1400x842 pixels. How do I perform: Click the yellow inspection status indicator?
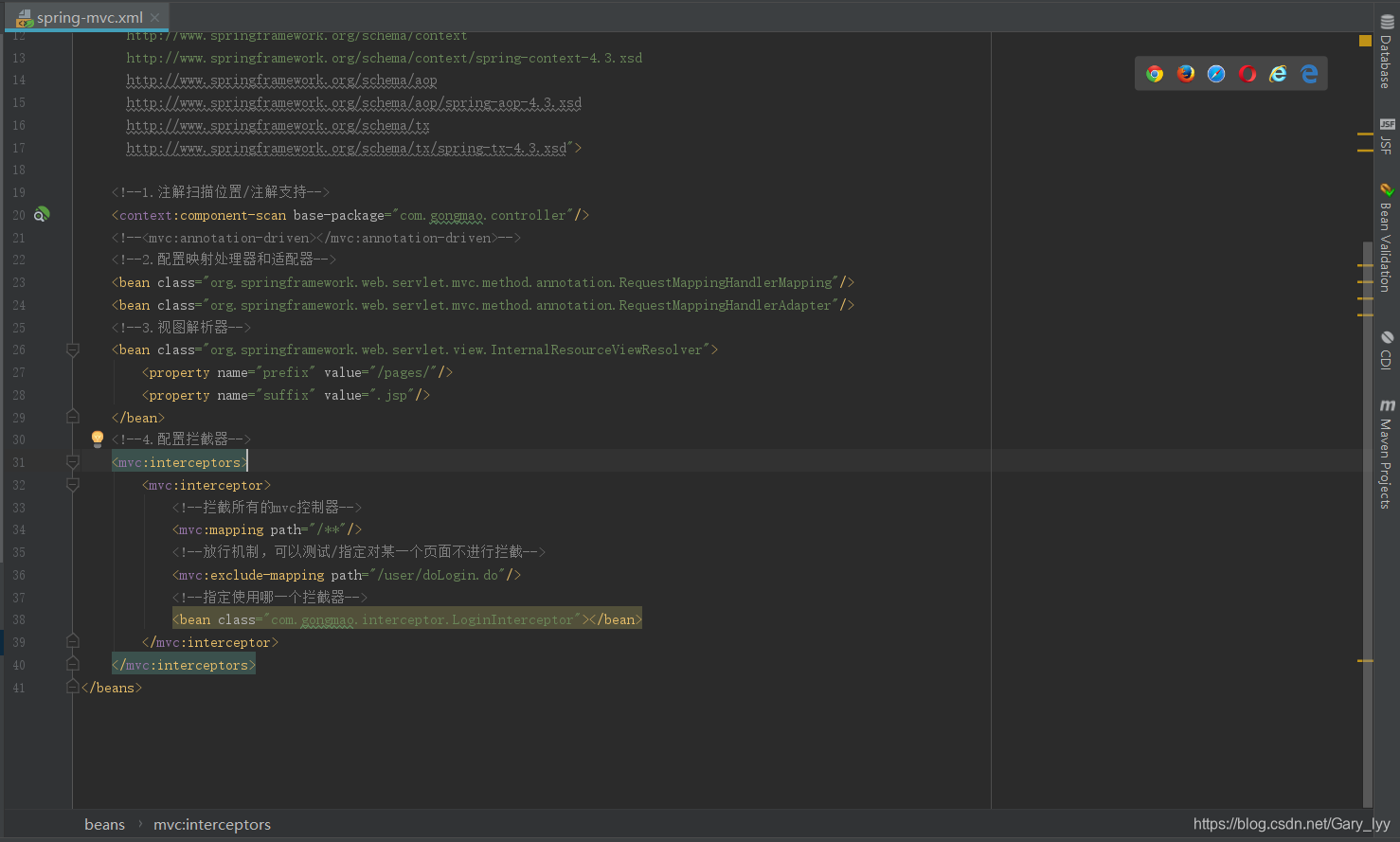pos(1365,41)
